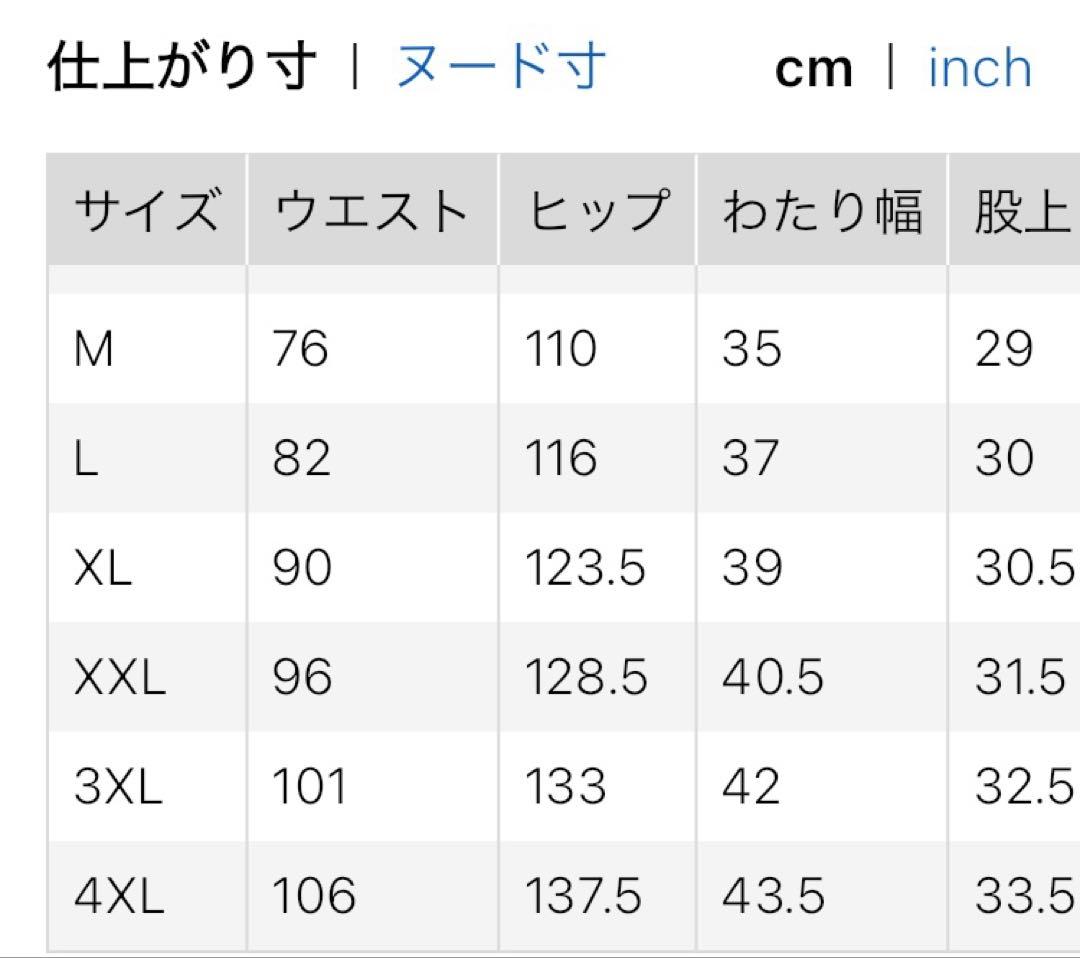Select the XL size row label
Image resolution: width=1080 pixels, height=958 pixels.
pyautogui.click(x=103, y=569)
